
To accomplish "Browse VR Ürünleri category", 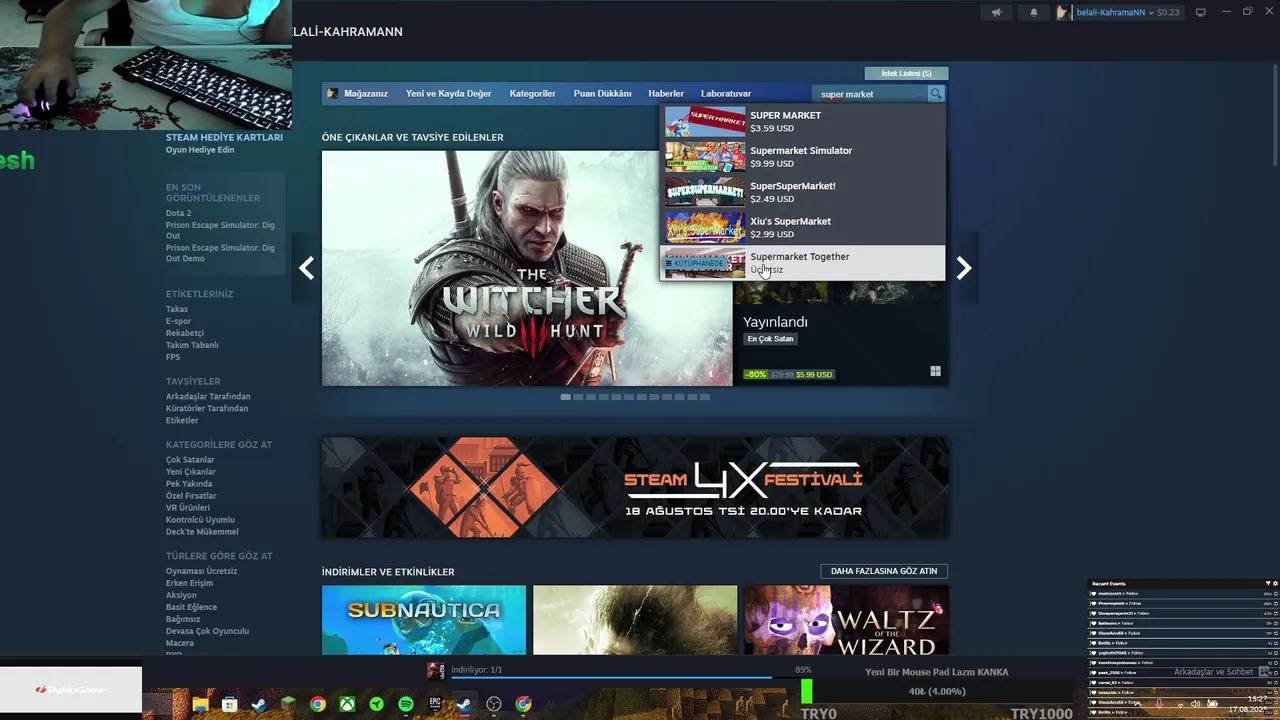I will (188, 508).
